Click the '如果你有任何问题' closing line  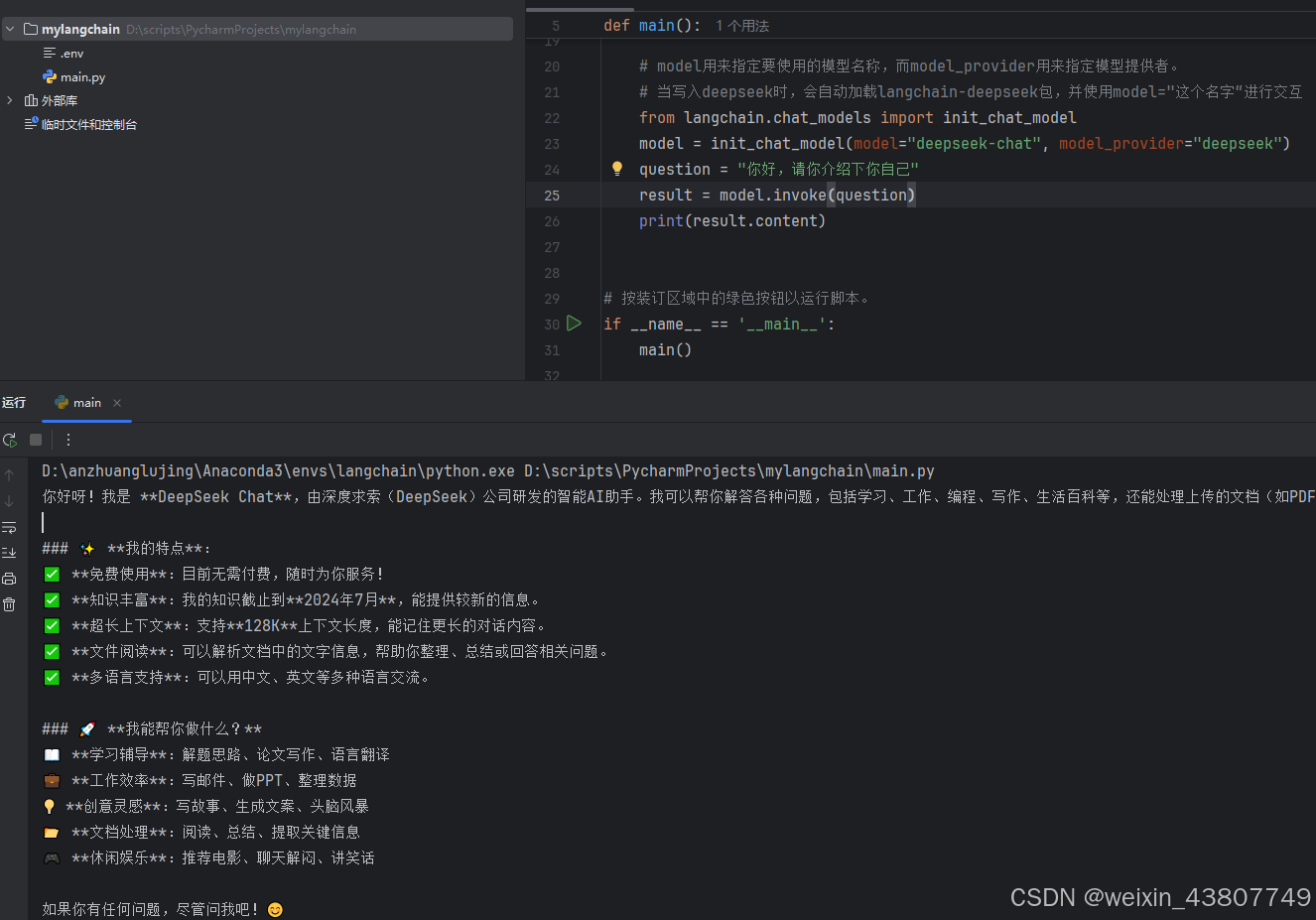click(x=163, y=910)
